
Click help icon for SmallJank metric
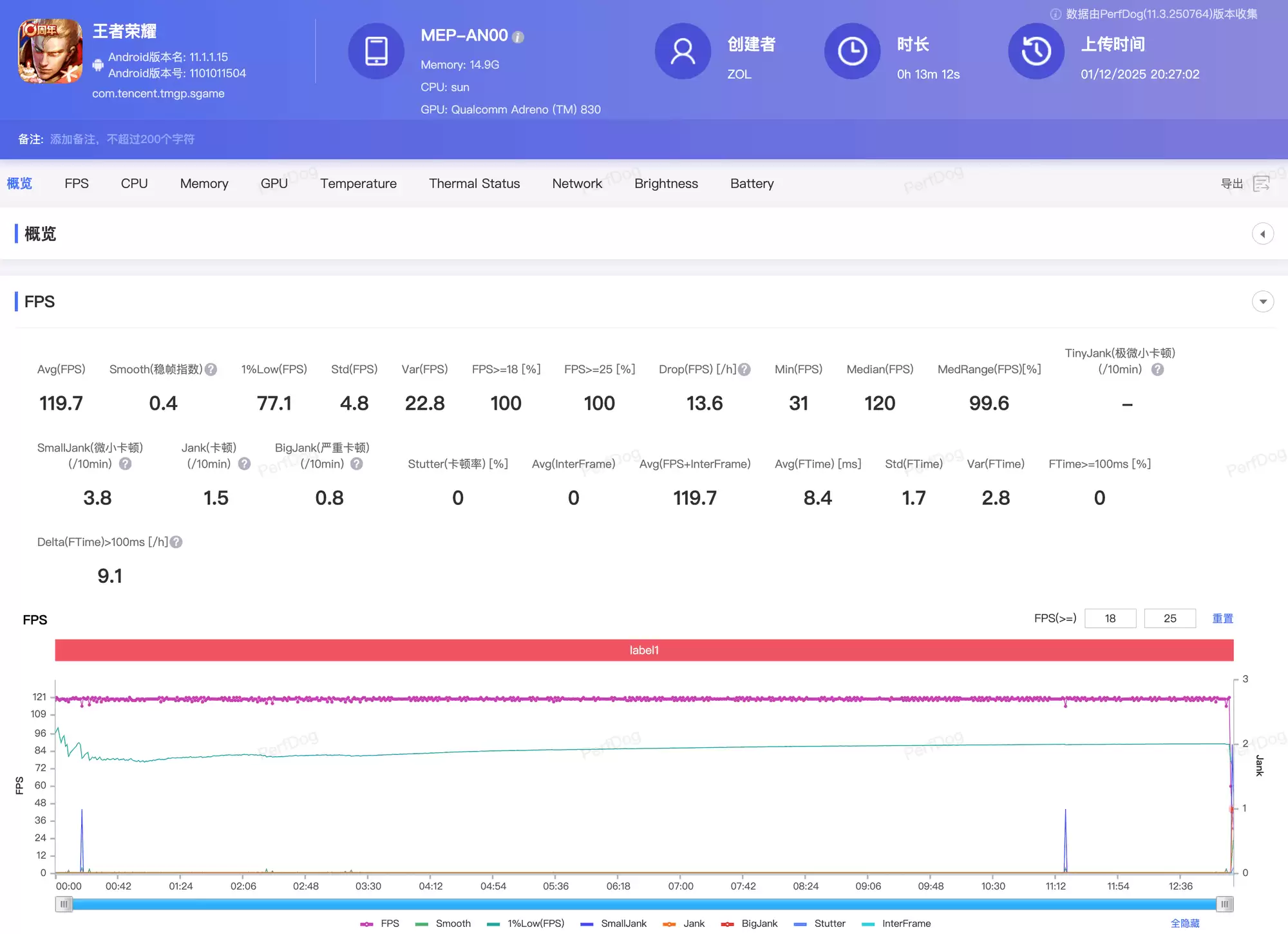[x=126, y=464]
